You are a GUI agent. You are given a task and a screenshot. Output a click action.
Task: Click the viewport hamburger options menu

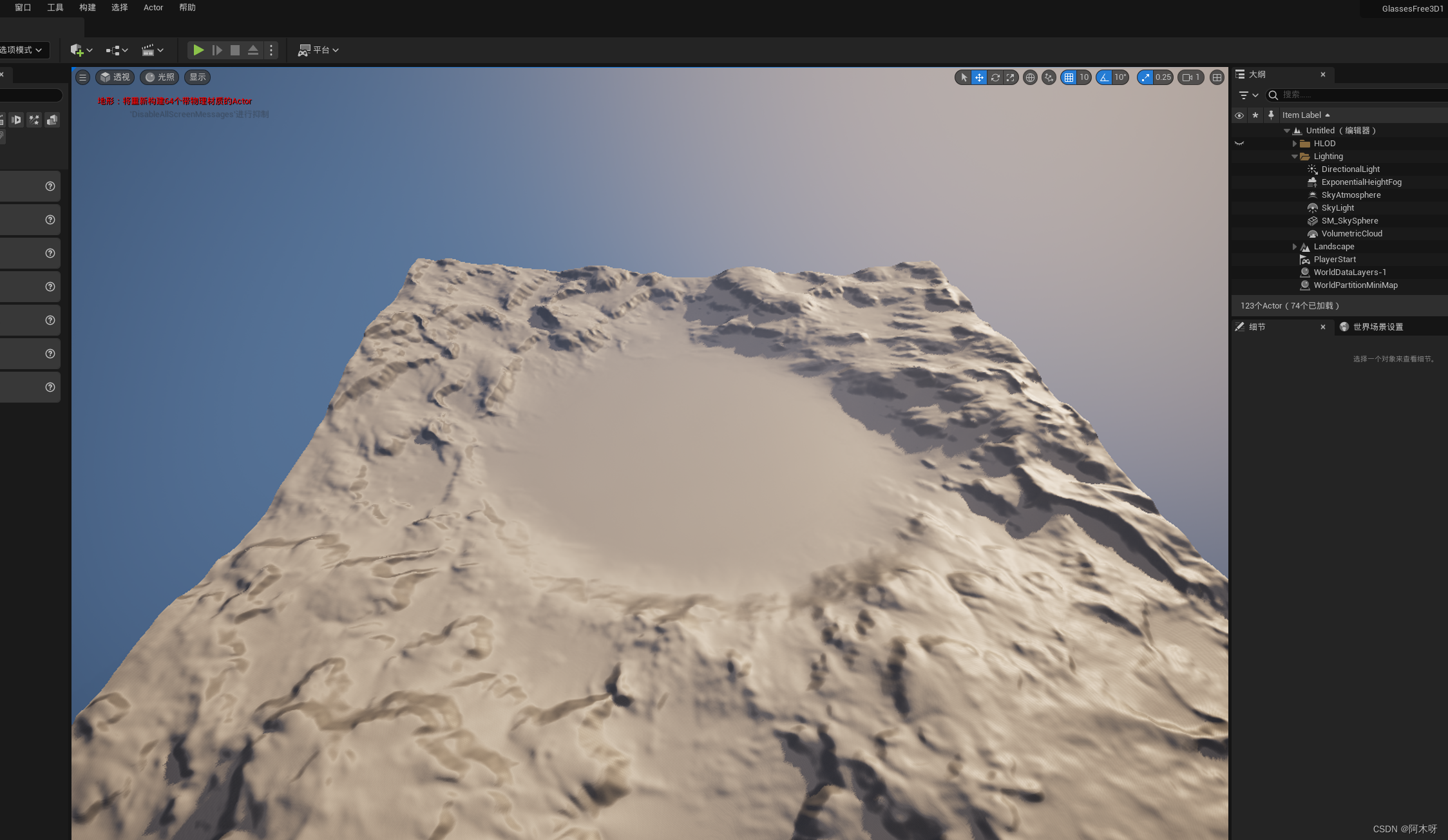click(82, 77)
